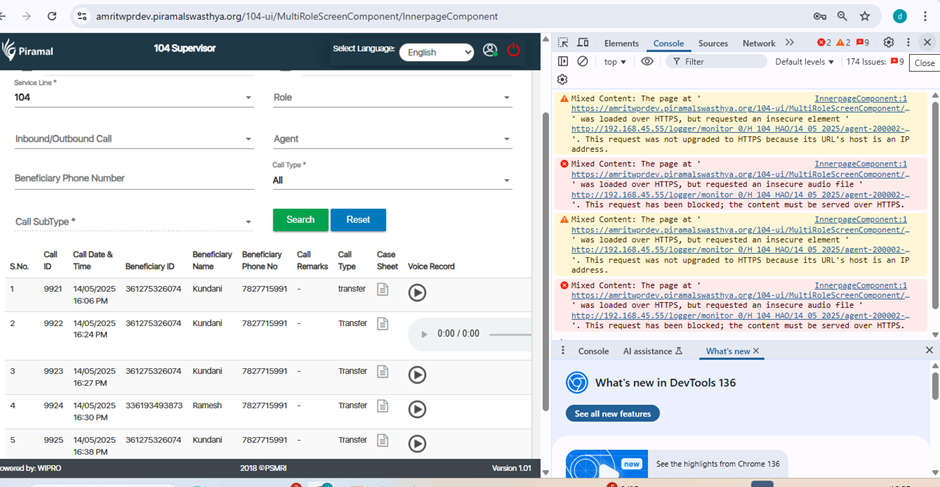Open case sheet icon for call 9923

[x=382, y=372]
